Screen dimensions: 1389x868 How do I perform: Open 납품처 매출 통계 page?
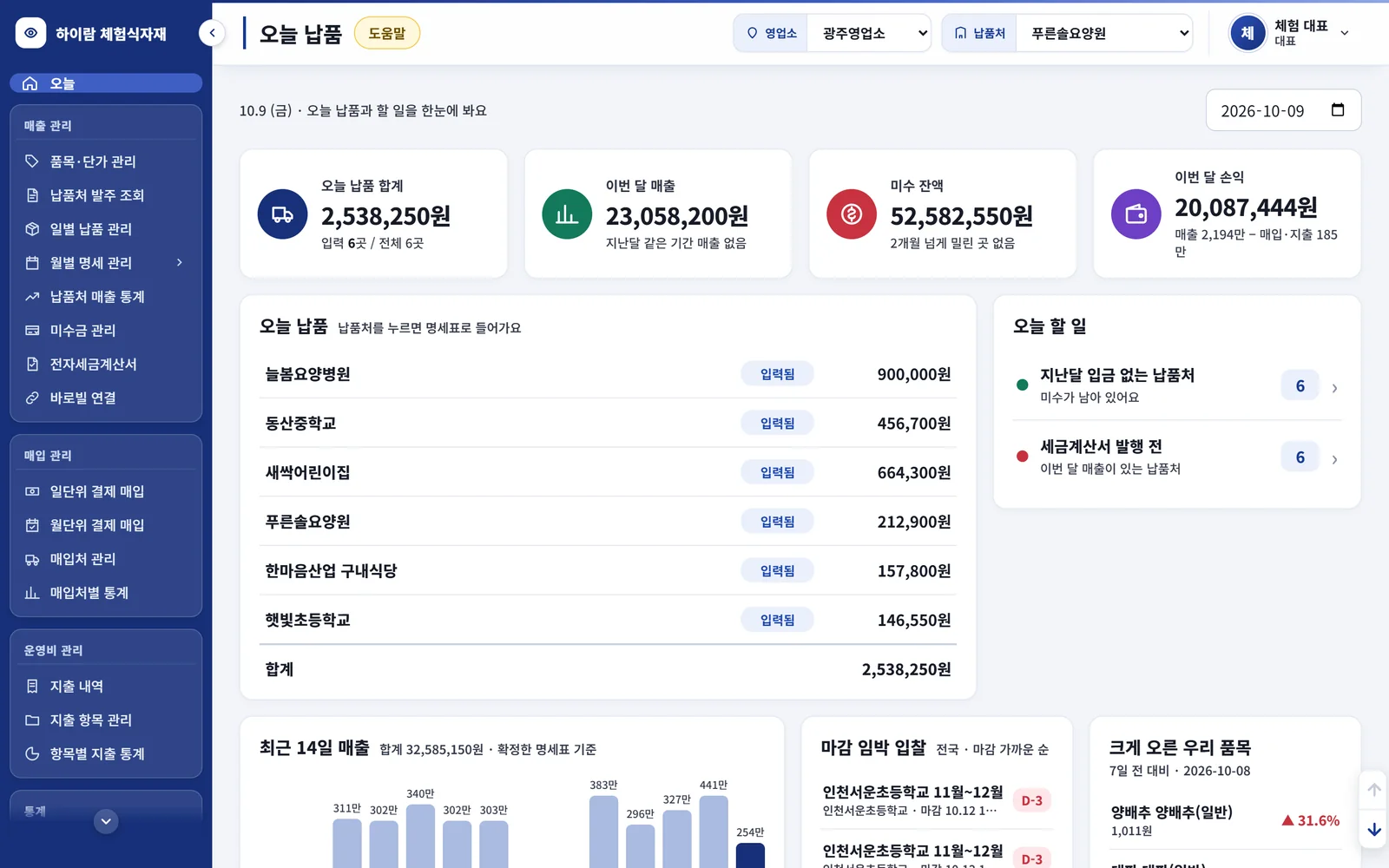106,297
